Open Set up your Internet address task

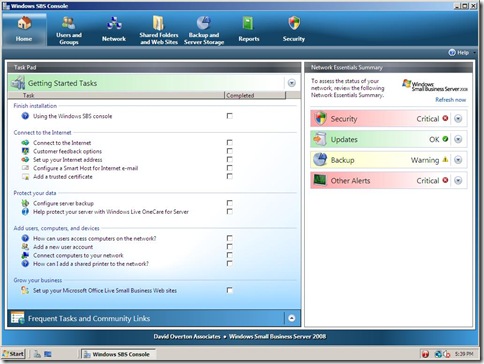(x=67, y=160)
